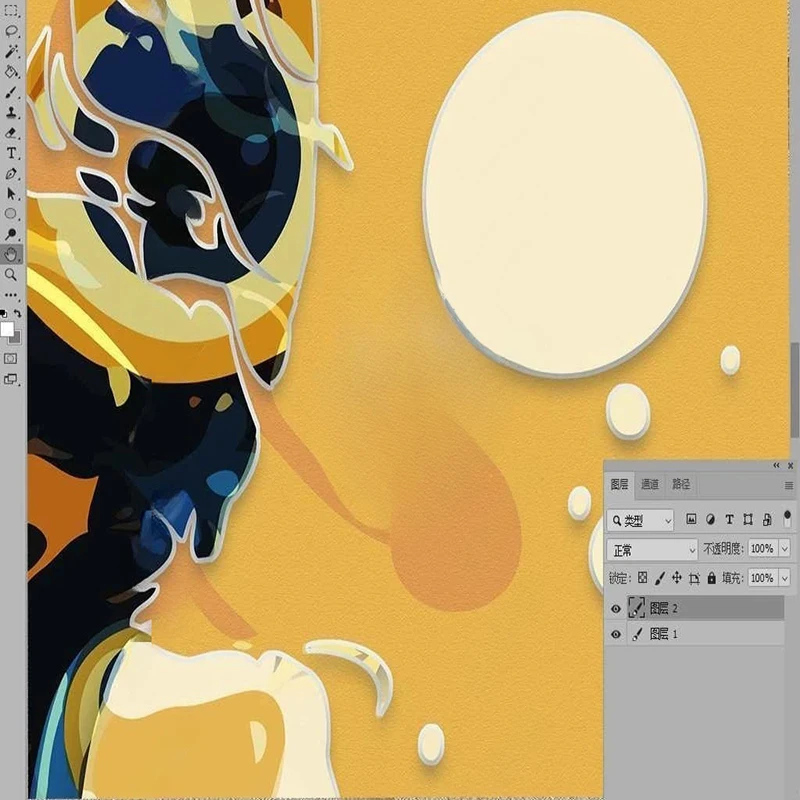Swap foreground and background colors
Screen dimensions: 800x800
pyautogui.click(x=17, y=313)
